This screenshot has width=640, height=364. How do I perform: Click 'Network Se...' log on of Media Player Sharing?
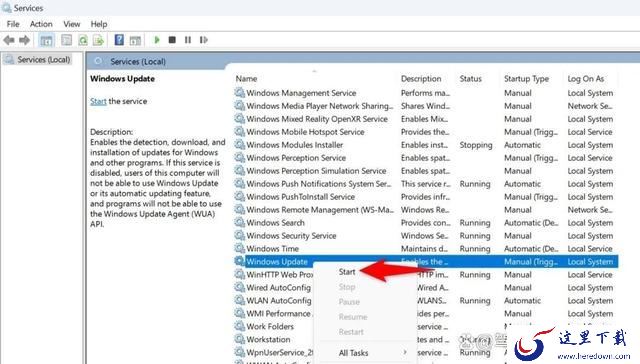tap(590, 106)
